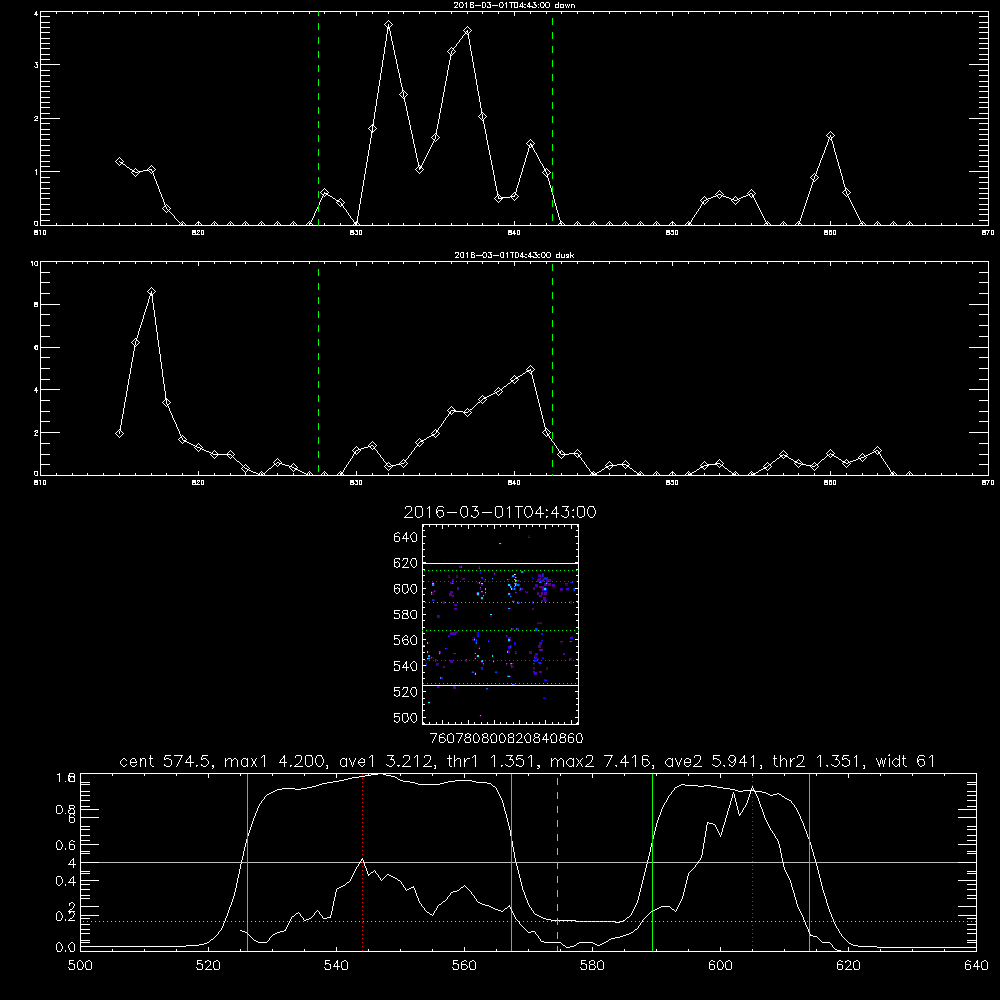Click the peak marker near 860 in the dawn plot
Screen dimensions: 1000x1000
(830, 136)
